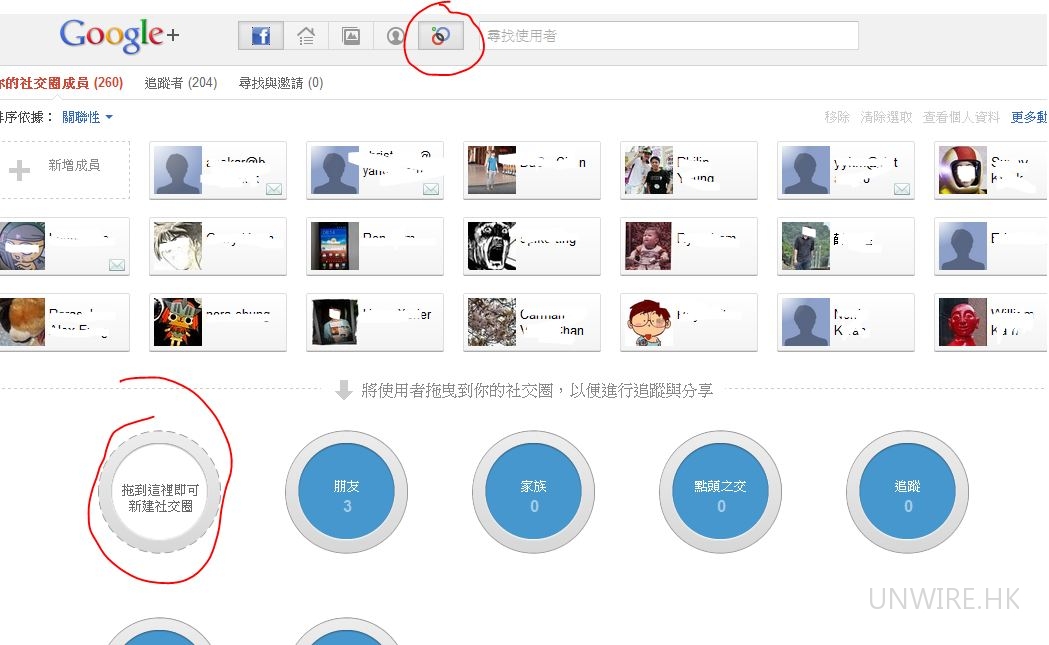Switch to the 尋找與邀請 (0) tab
This screenshot has width=1049, height=645.
coord(280,83)
